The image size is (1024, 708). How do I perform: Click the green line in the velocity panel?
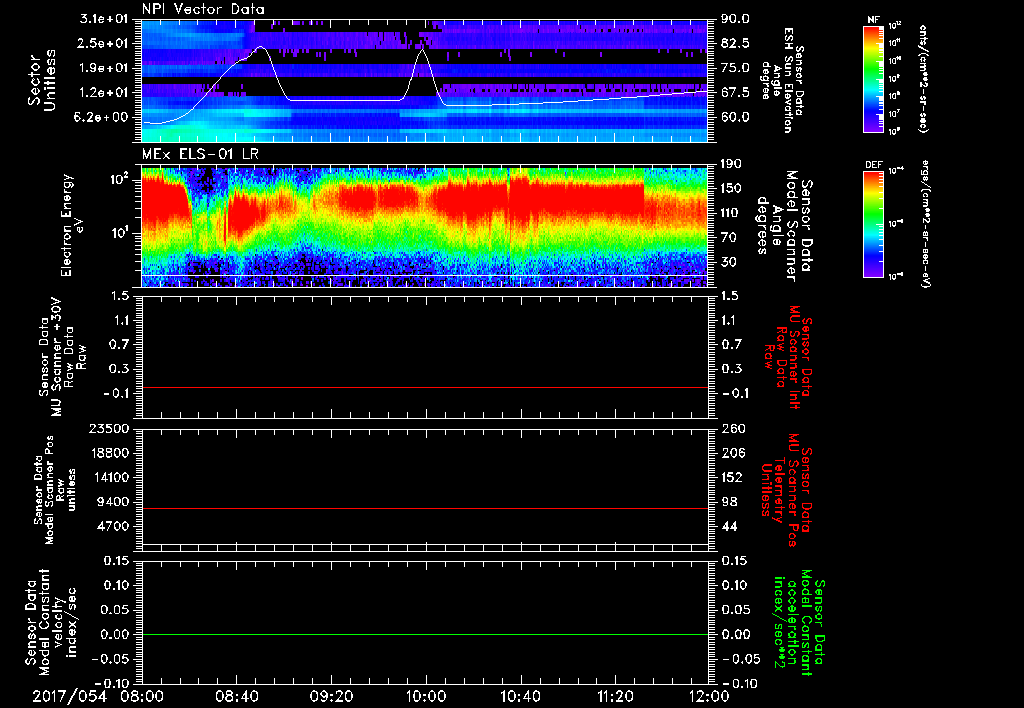pyautogui.click(x=425, y=634)
